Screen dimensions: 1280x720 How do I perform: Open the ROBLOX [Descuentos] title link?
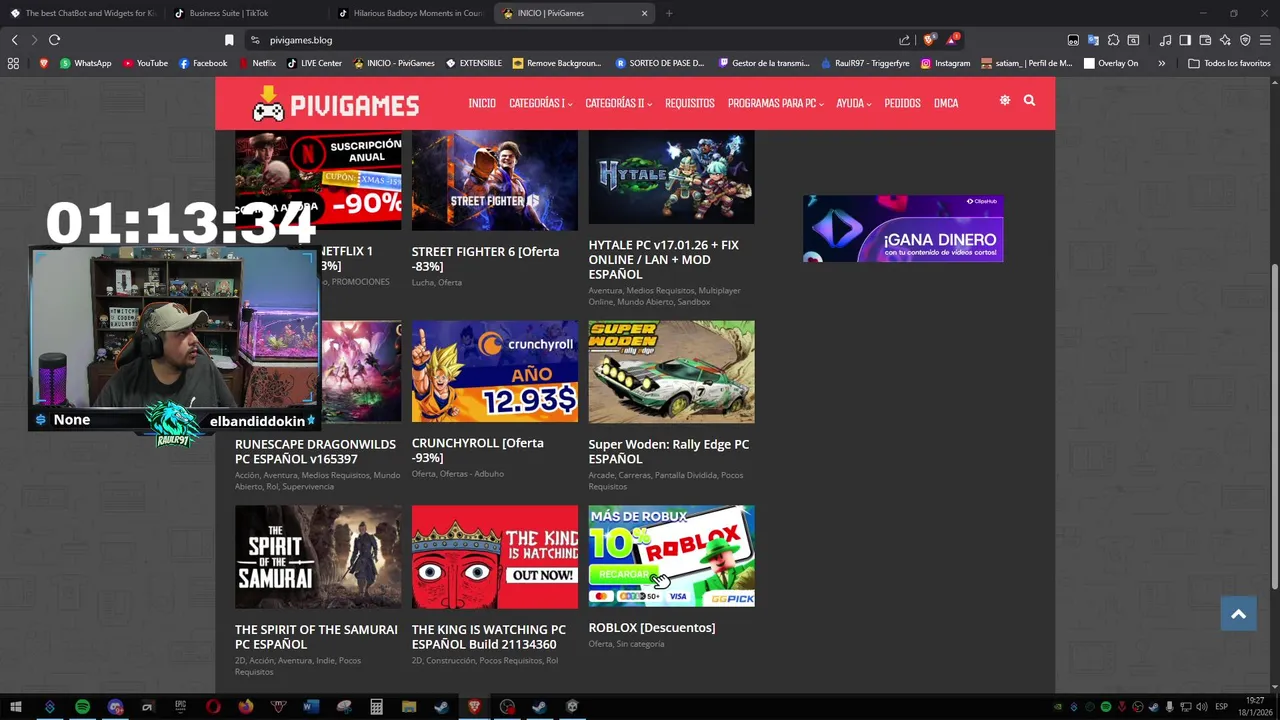click(651, 628)
